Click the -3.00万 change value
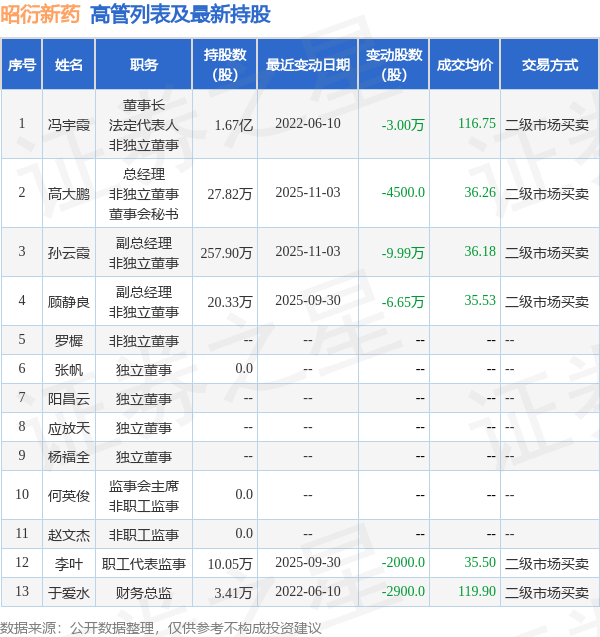Screen dimensions: 600x637 tap(403, 125)
